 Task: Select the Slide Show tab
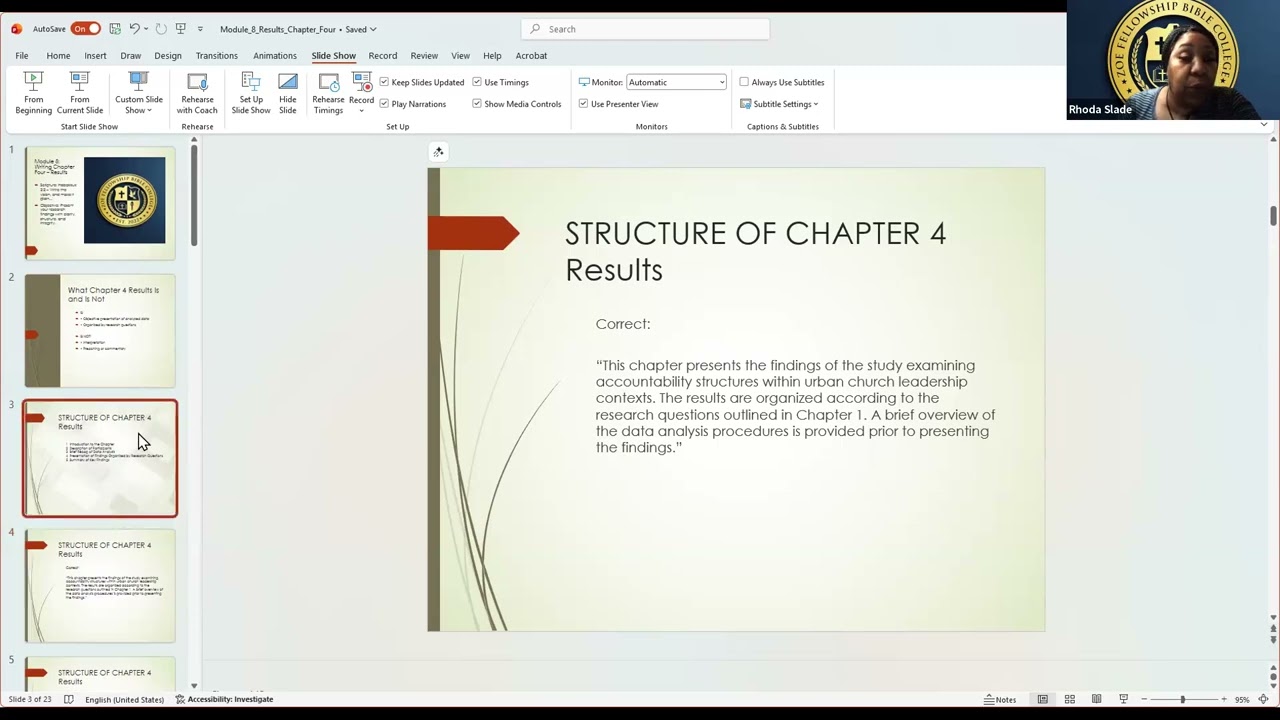click(x=333, y=56)
